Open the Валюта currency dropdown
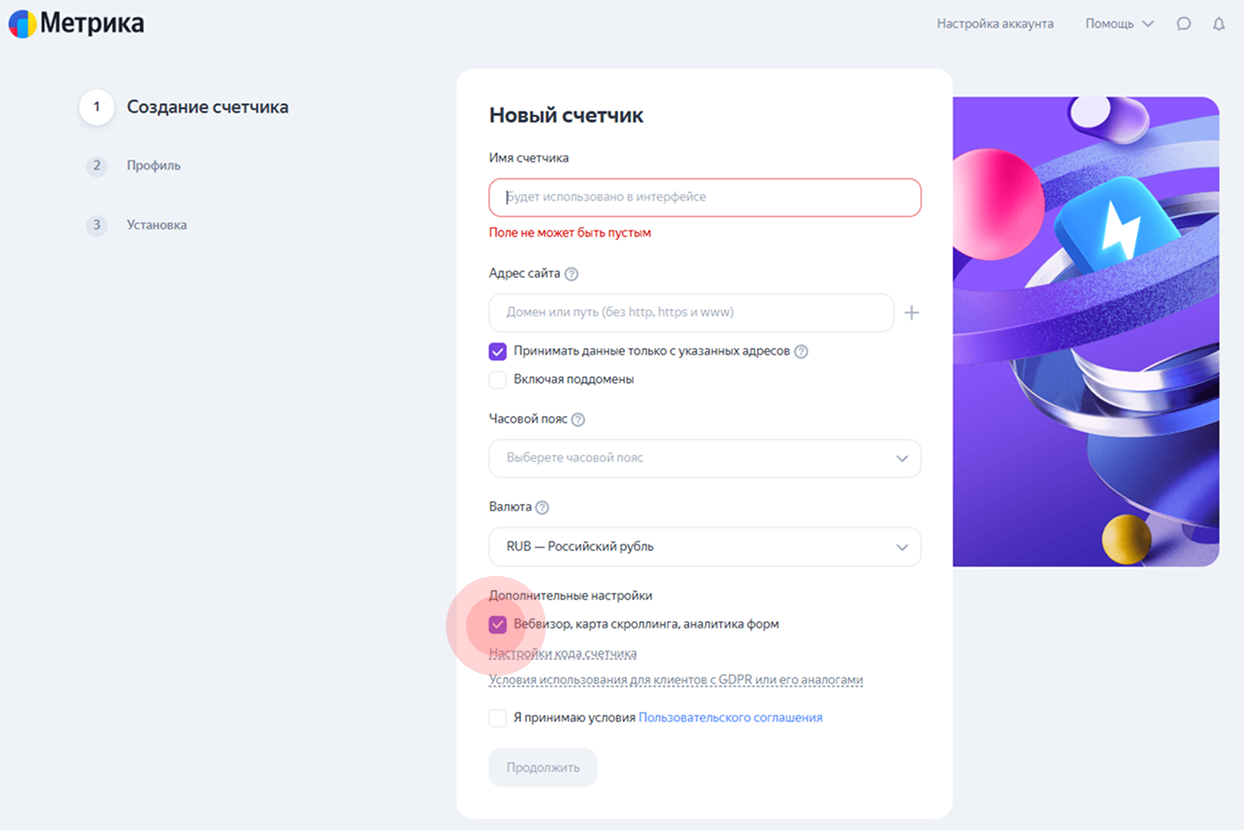The width and height of the screenshot is (1244, 830). [x=704, y=547]
